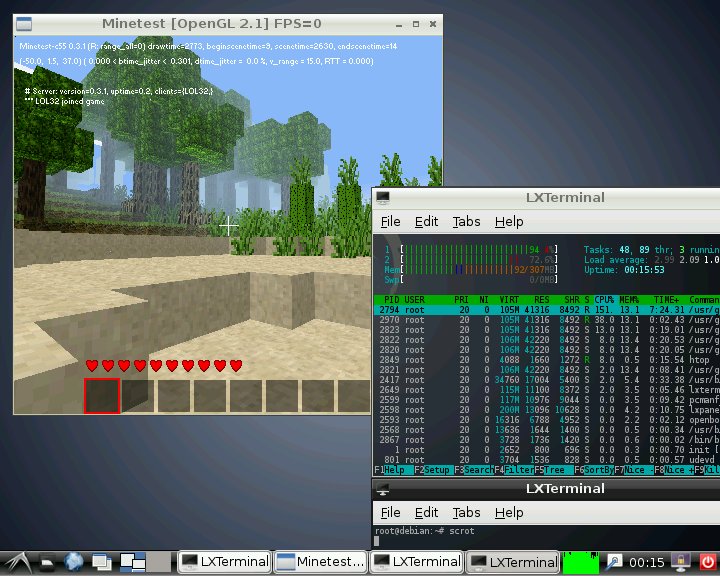
Task: Open File menu in htop LXTerminal
Action: (x=391, y=222)
